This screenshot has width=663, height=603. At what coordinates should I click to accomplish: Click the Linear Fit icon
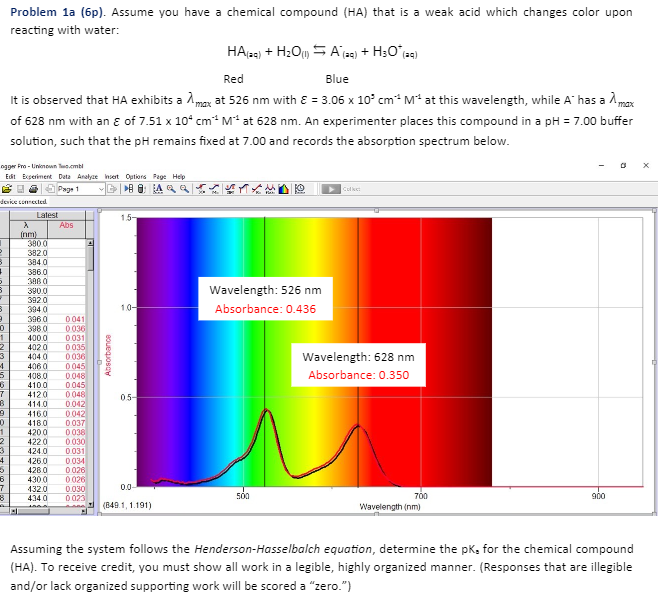point(257,189)
